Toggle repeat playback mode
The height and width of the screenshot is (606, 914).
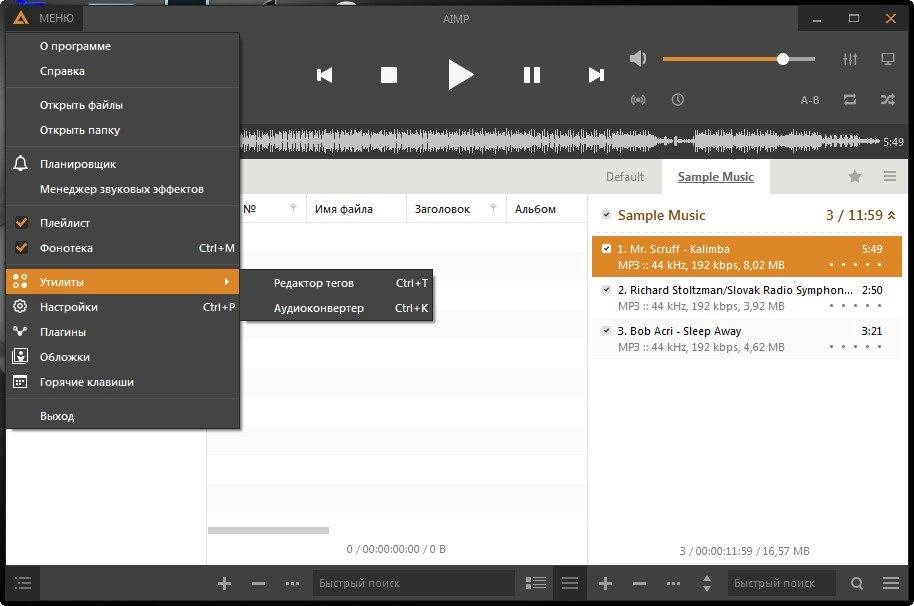point(850,100)
